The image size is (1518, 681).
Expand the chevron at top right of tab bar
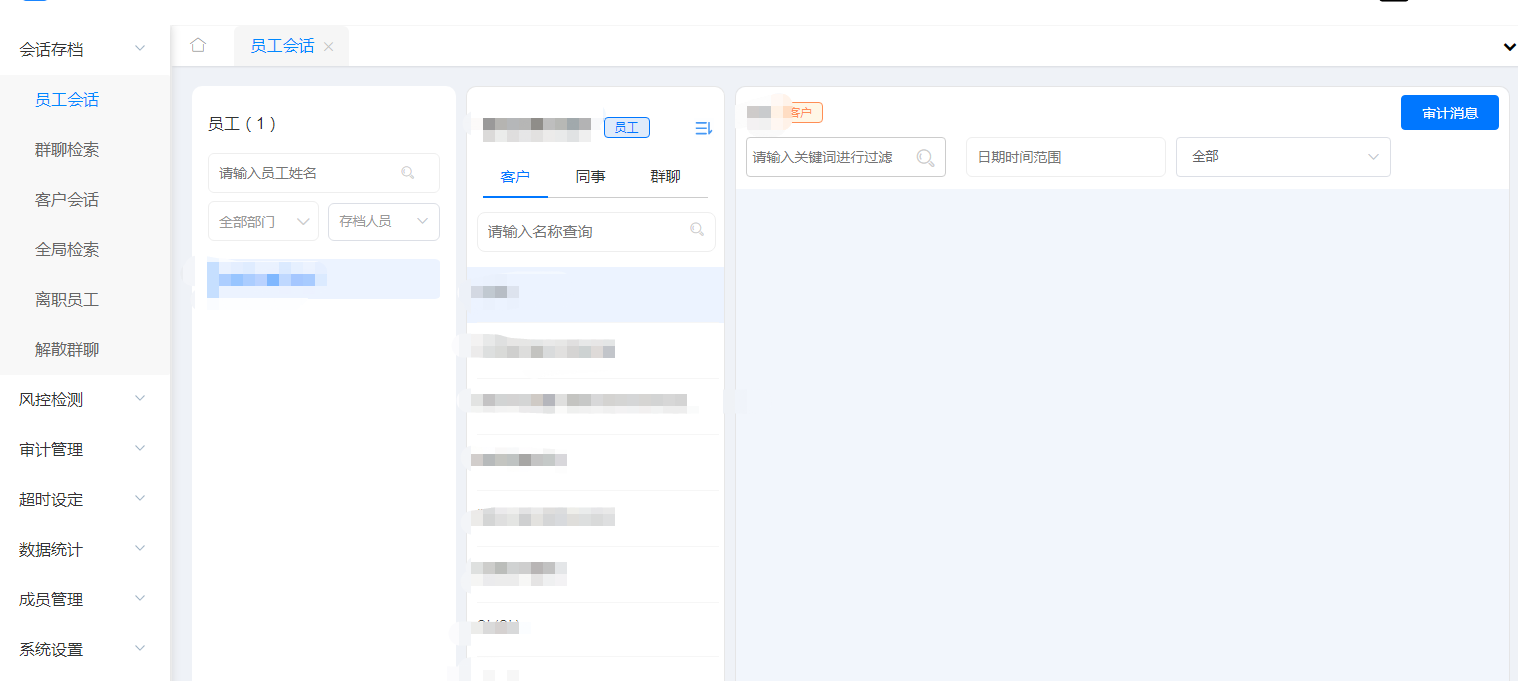coord(1508,46)
